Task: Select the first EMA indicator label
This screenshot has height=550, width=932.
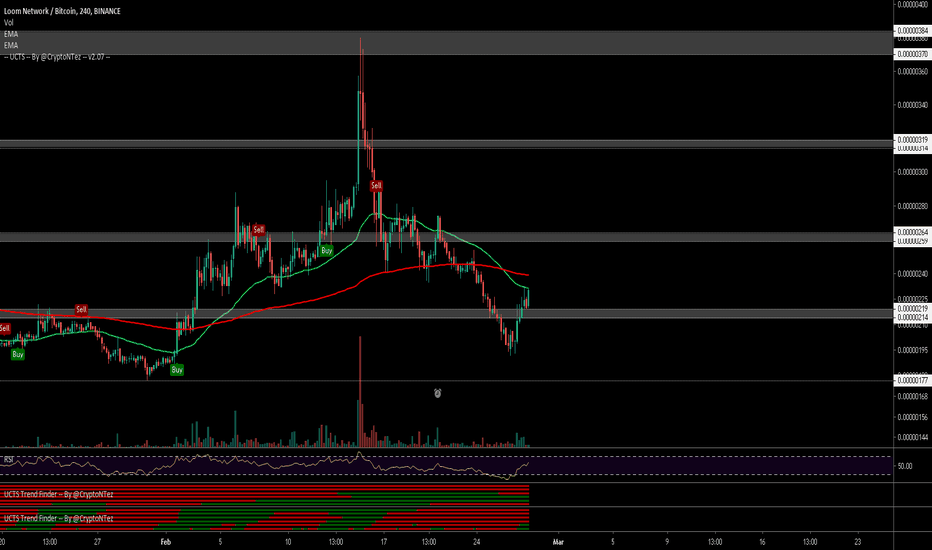Action: click(11, 34)
